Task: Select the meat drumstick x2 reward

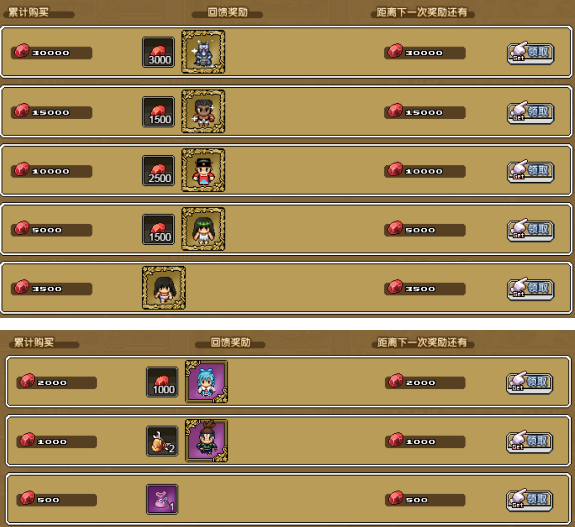Action: click(x=162, y=441)
